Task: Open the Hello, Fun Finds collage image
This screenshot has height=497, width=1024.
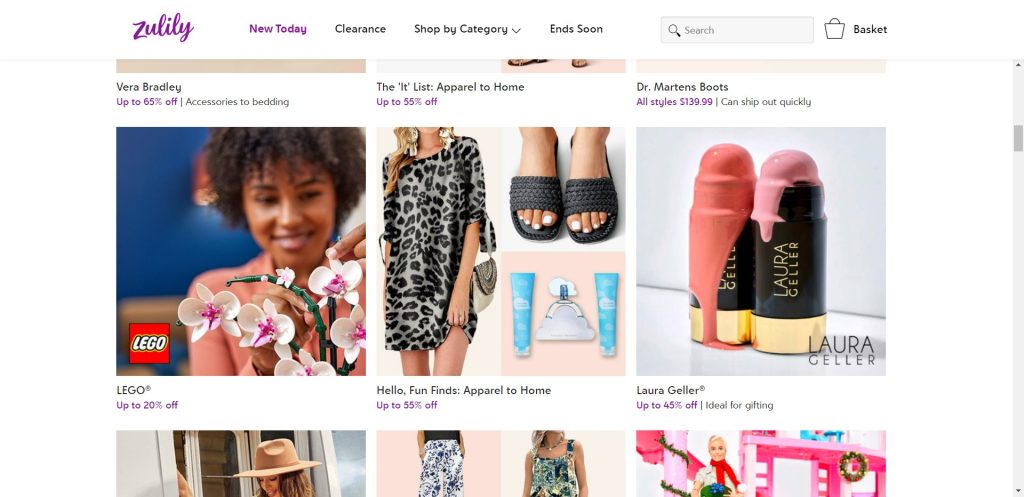Action: [x=501, y=251]
